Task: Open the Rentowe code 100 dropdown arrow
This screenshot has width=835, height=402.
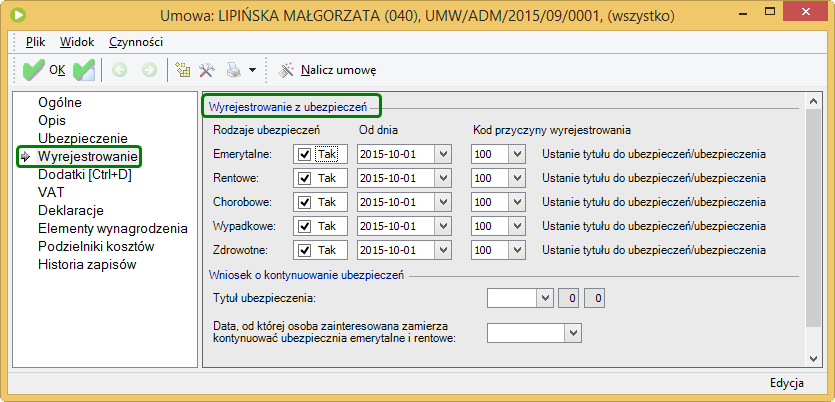Action: coord(517,178)
